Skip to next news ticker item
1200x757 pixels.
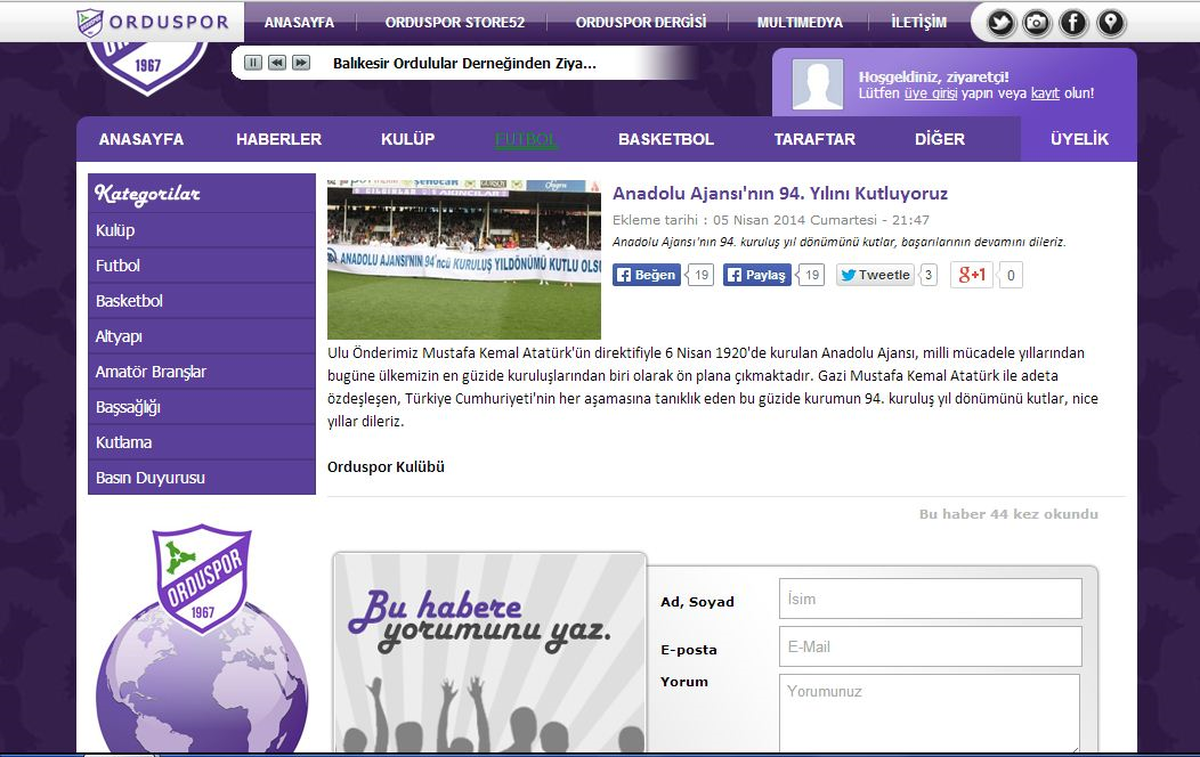click(301, 63)
